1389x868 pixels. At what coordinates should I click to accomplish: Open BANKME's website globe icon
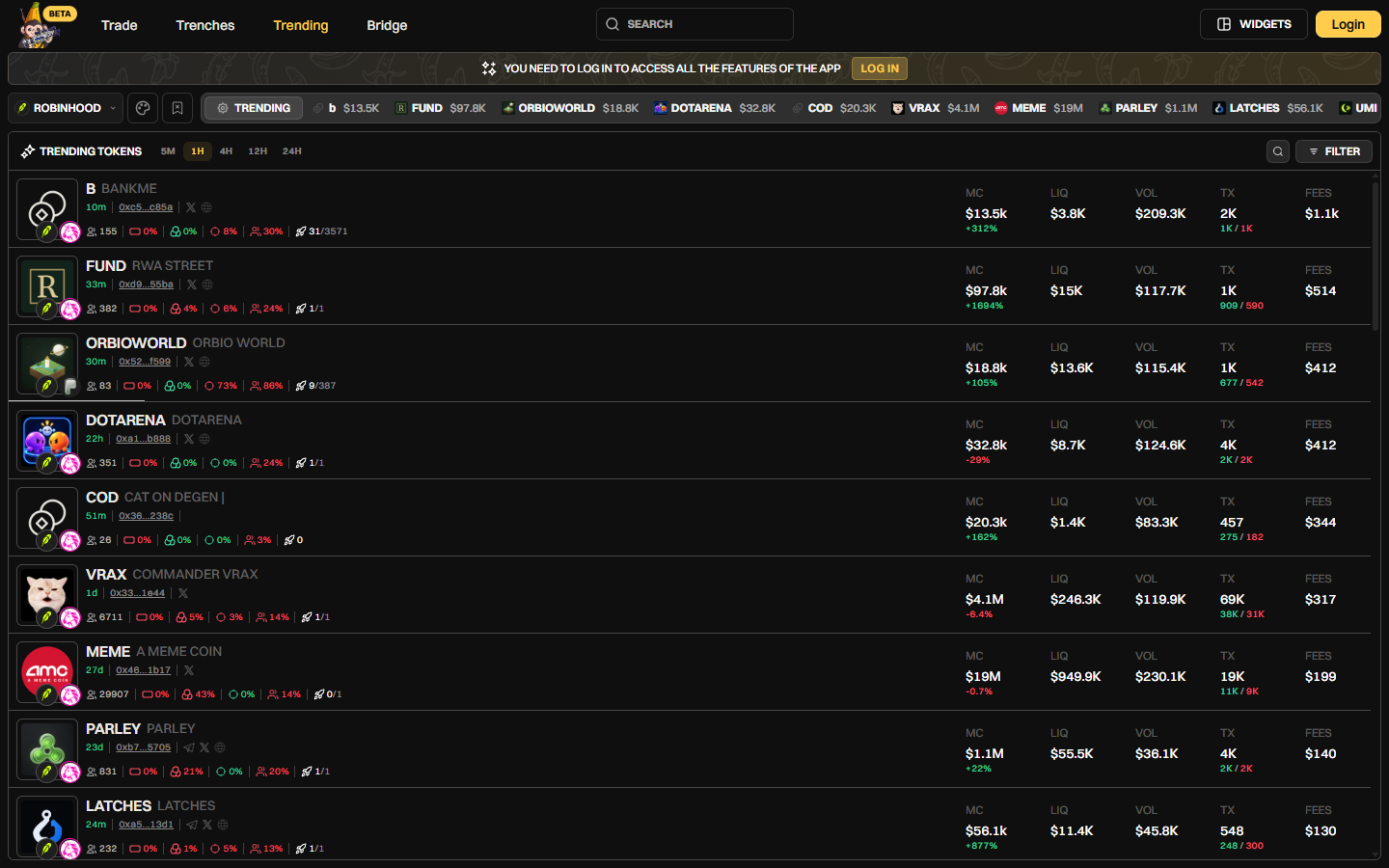[206, 207]
